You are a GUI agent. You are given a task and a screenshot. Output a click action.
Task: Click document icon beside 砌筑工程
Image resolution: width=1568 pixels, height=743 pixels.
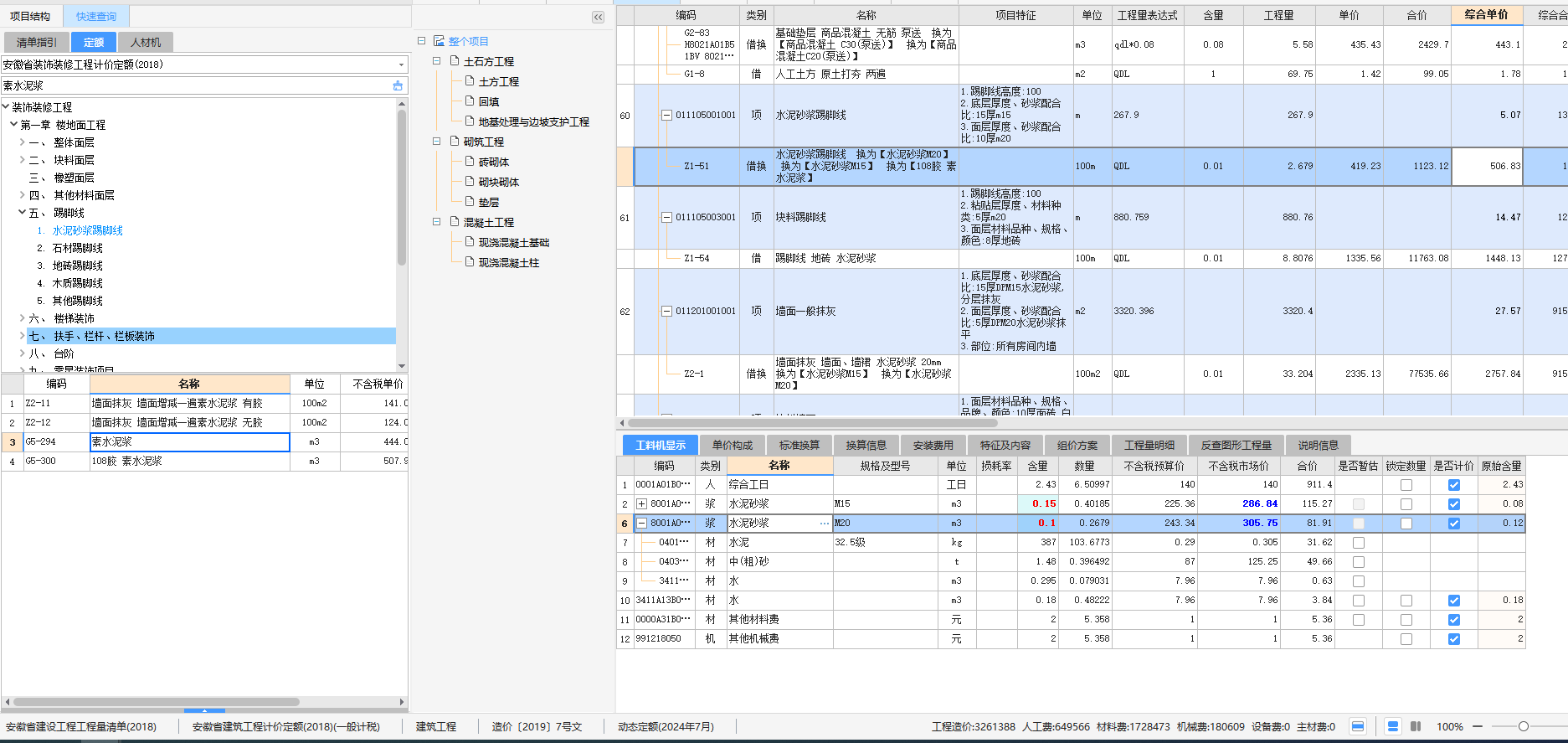[x=455, y=142]
